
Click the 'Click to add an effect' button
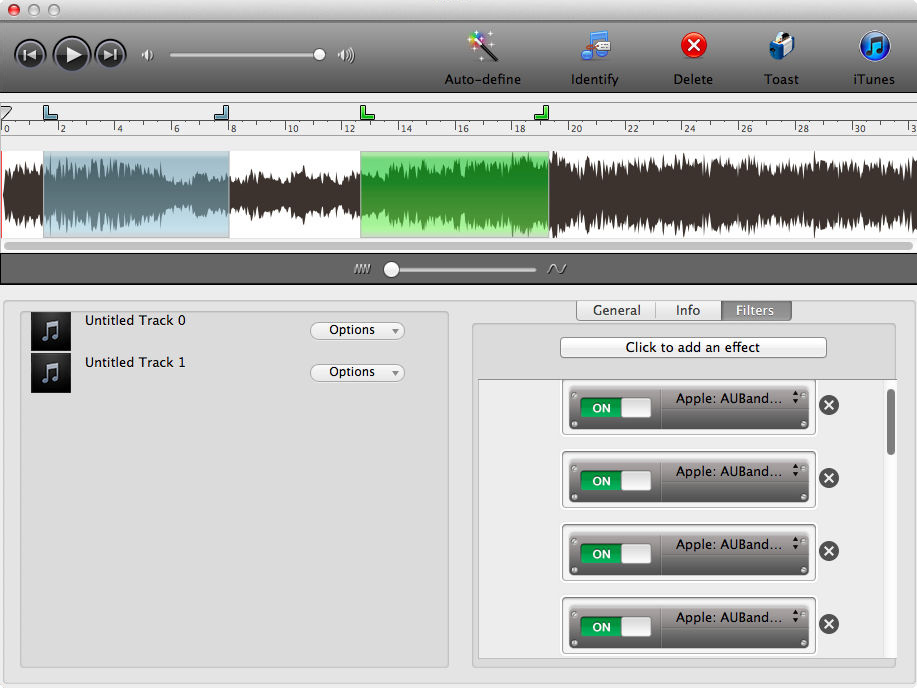tap(693, 347)
